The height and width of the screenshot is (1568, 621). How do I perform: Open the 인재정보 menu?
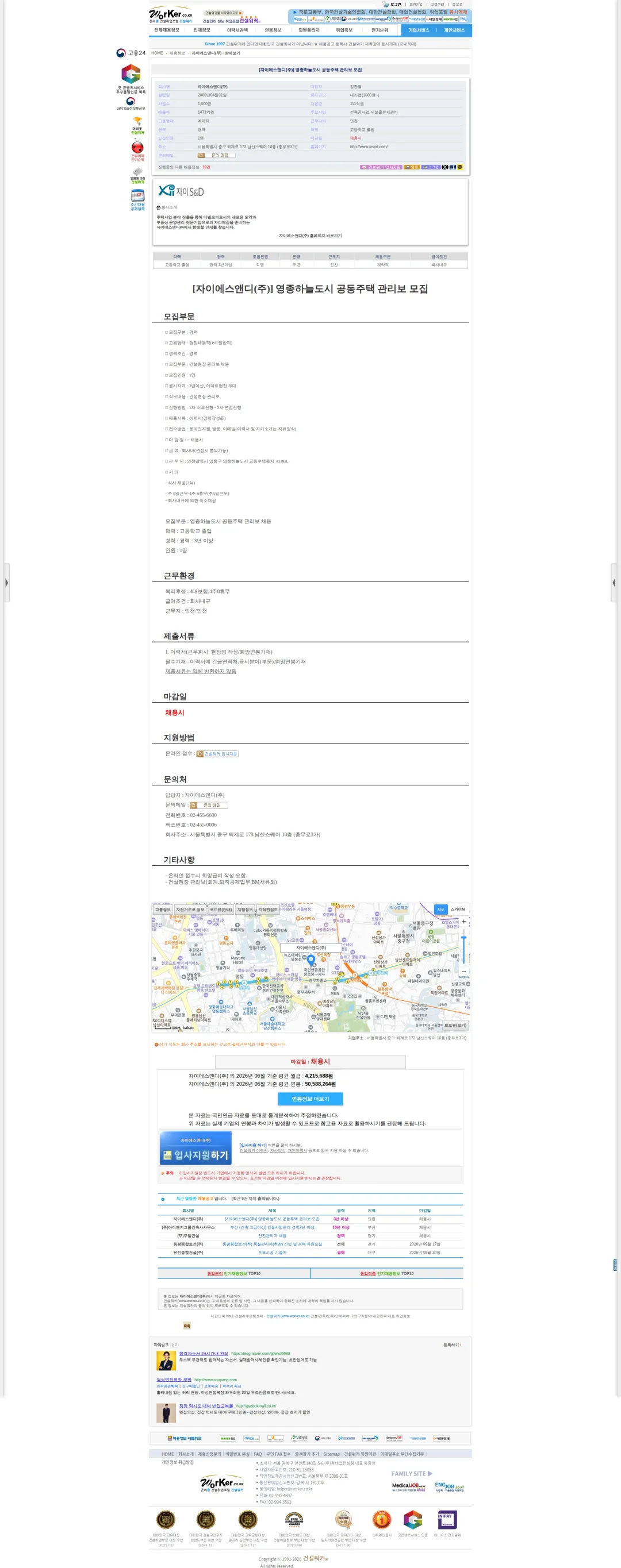point(202,30)
